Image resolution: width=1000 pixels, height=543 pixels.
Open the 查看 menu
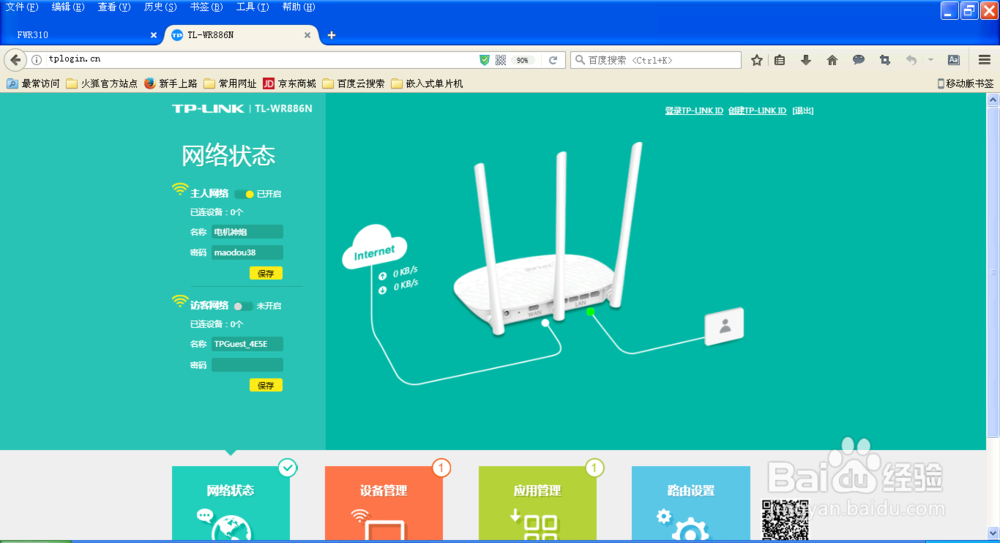click(114, 7)
